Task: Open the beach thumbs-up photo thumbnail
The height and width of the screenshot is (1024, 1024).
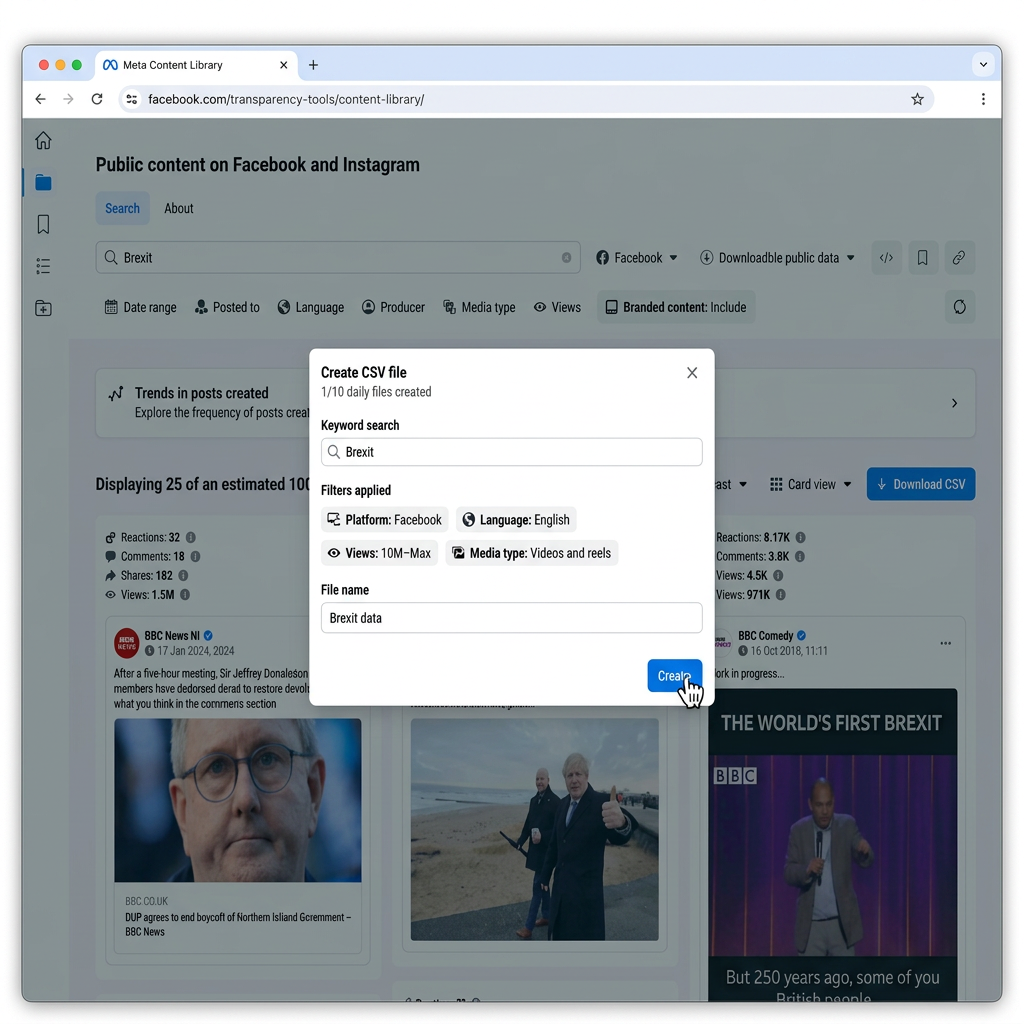Action: point(534,829)
